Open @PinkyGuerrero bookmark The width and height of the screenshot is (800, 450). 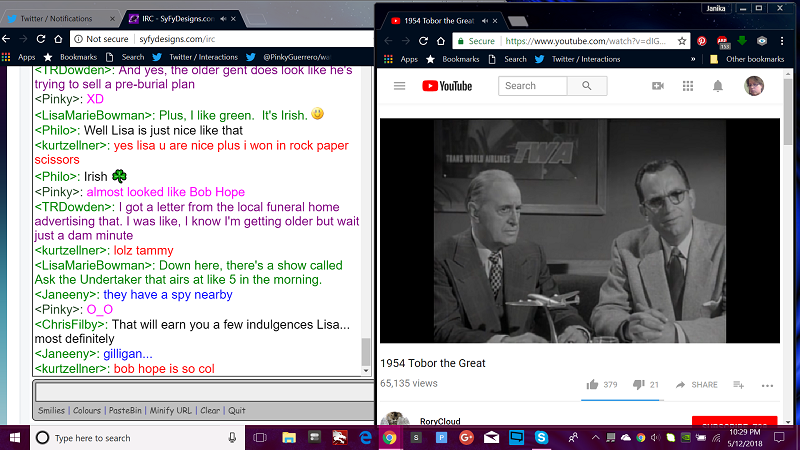click(288, 57)
